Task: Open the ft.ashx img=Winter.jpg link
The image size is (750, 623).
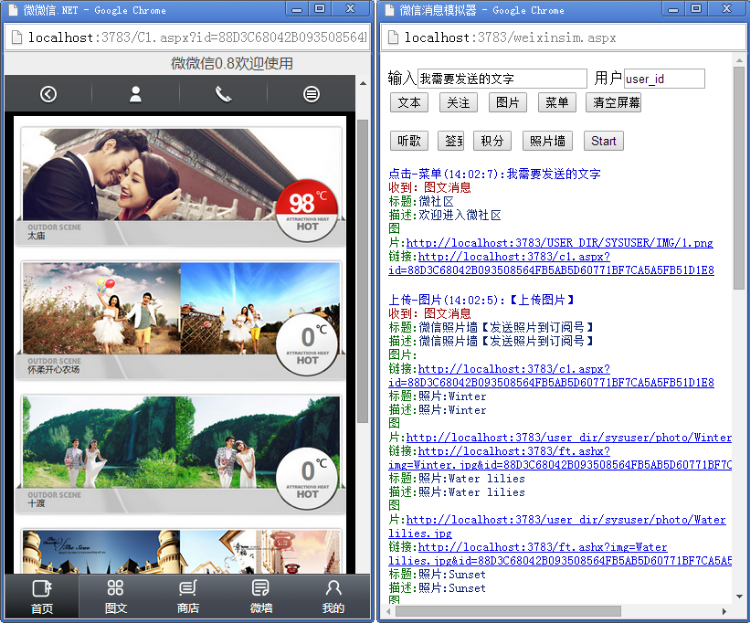Action: click(x=560, y=458)
